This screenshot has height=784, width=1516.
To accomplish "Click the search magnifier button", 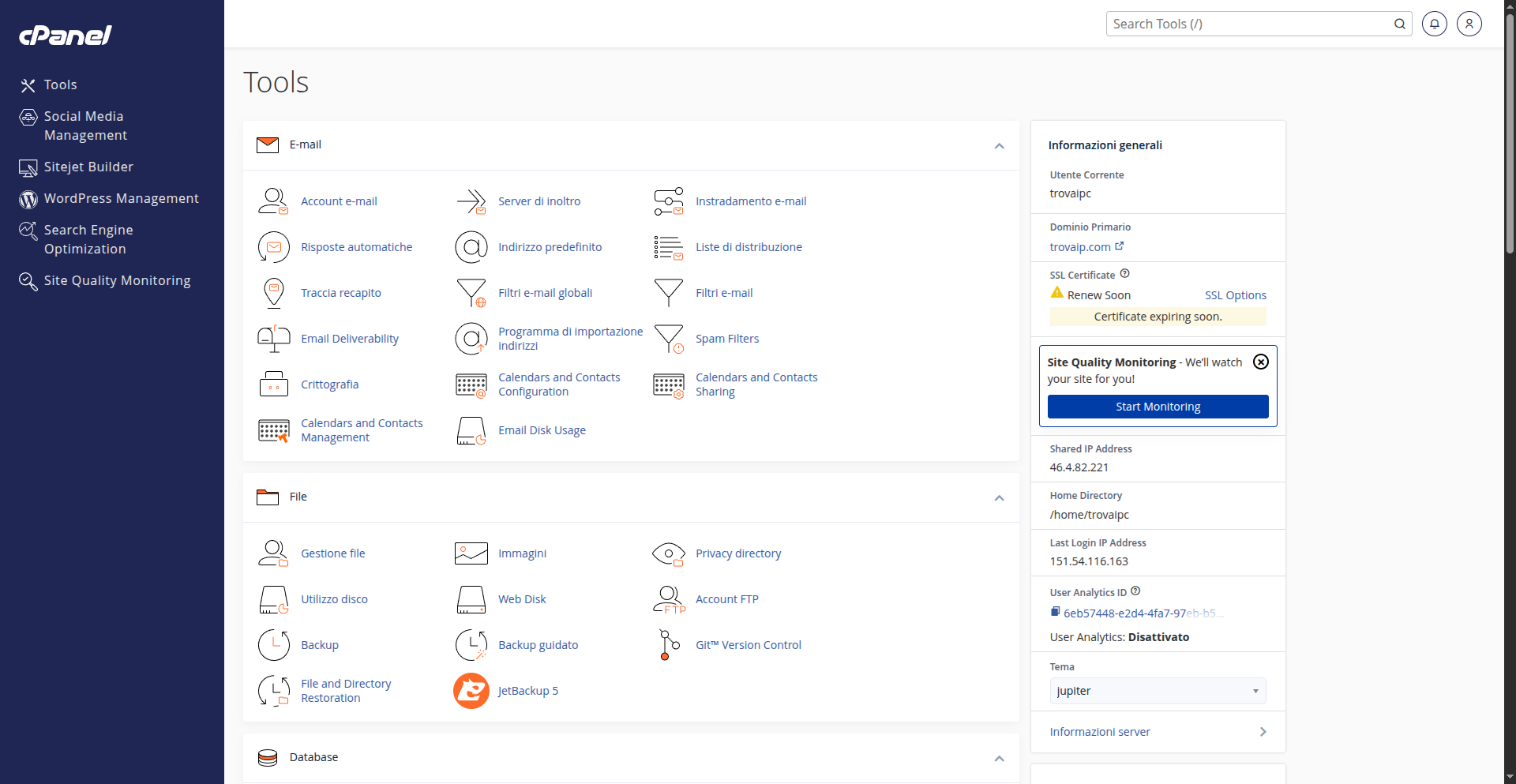I will pyautogui.click(x=1400, y=24).
